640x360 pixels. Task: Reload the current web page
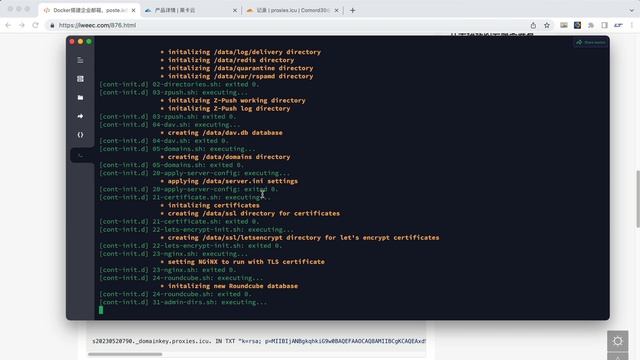coord(36,25)
